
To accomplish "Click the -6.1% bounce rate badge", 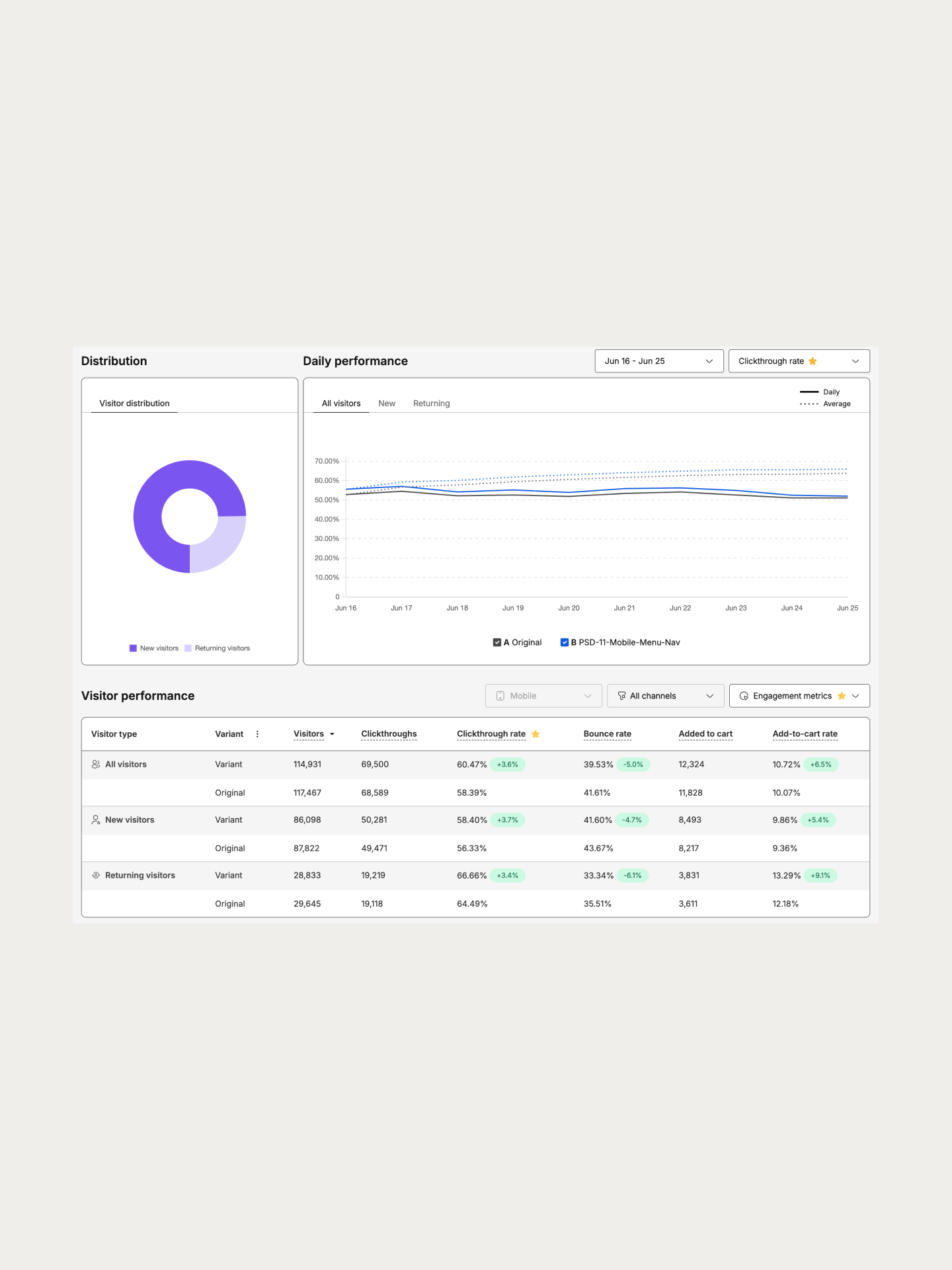I will (633, 876).
